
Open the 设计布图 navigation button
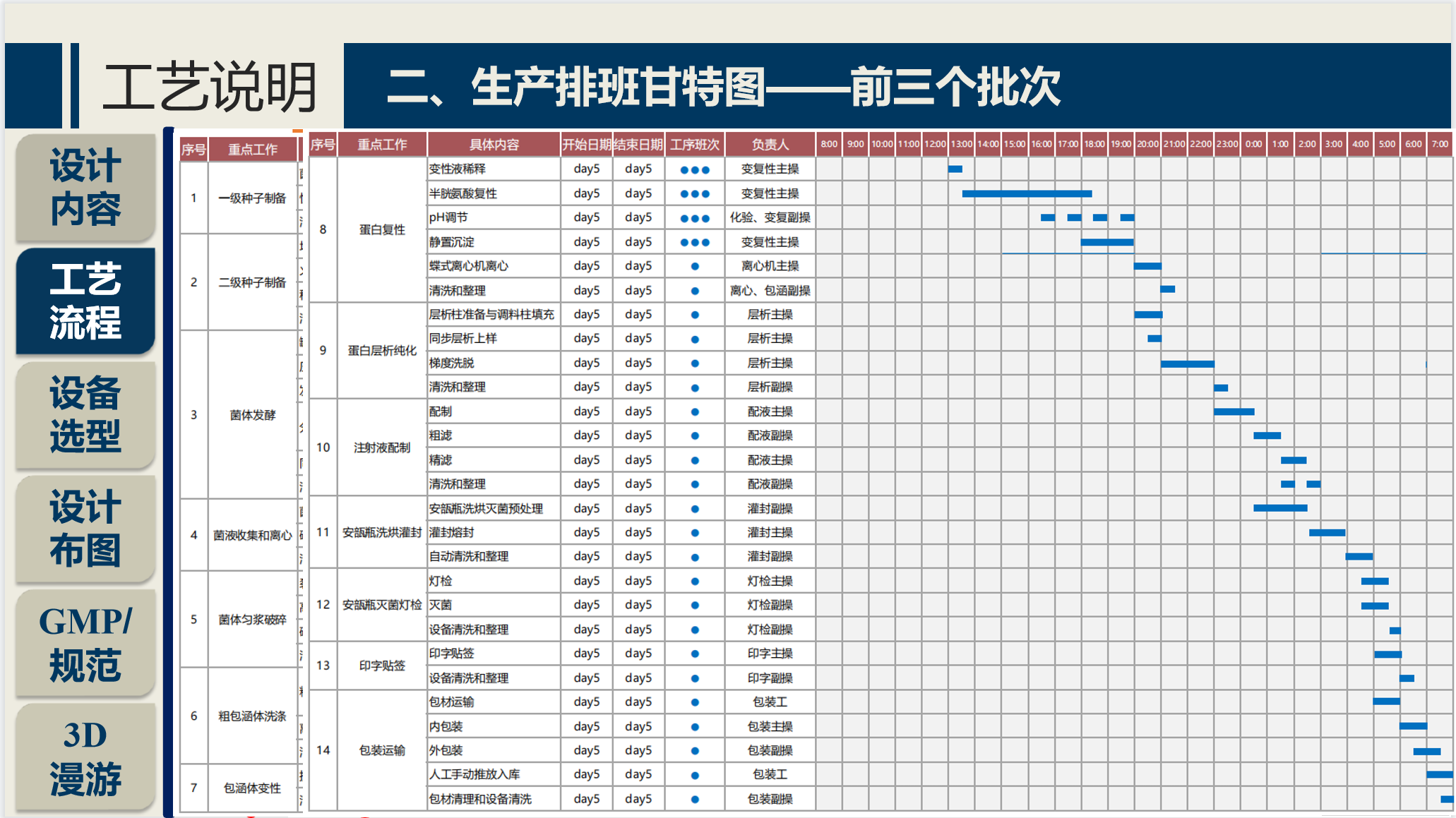click(x=85, y=528)
